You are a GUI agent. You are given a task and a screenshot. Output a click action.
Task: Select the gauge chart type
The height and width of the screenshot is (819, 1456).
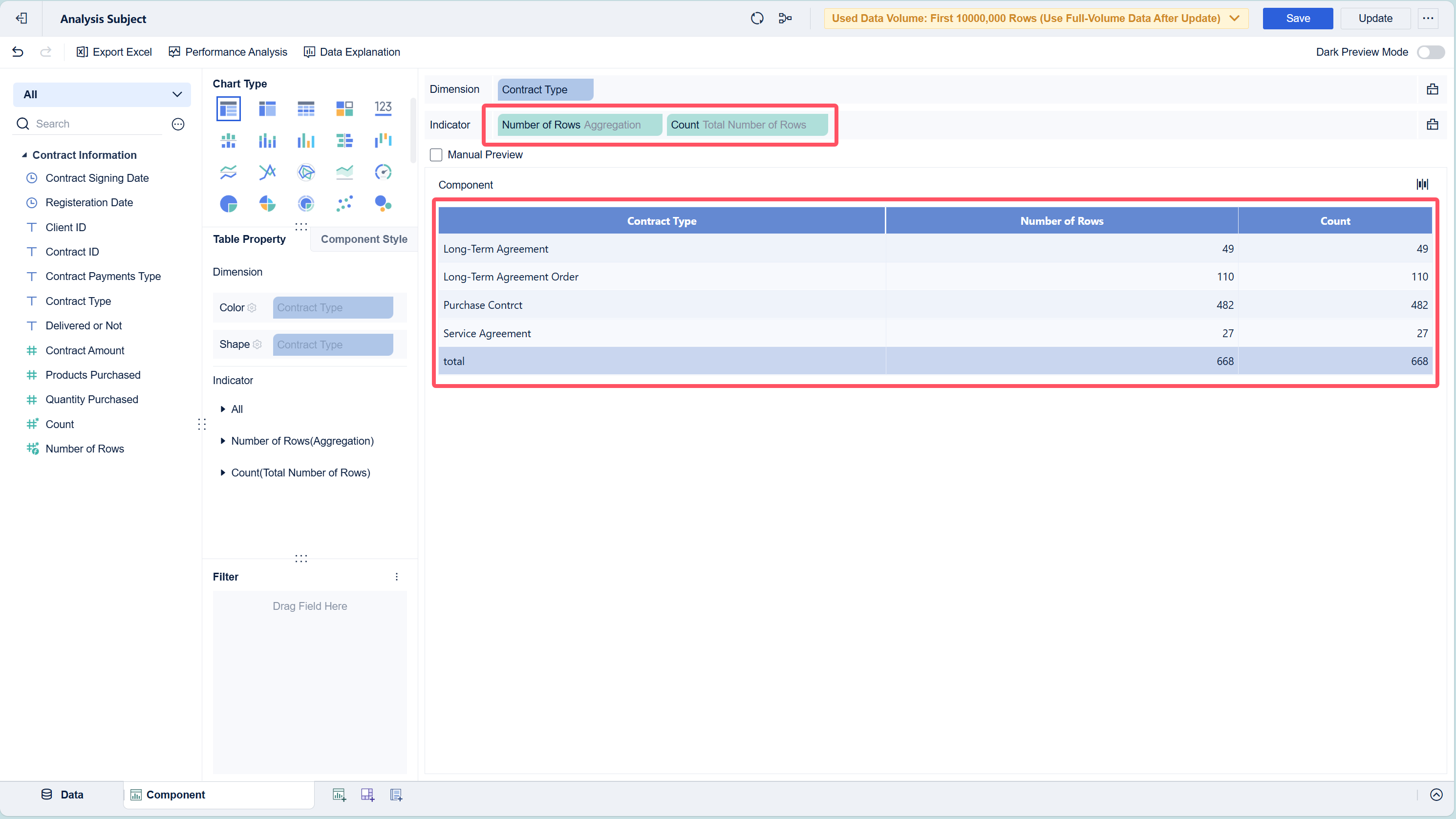tap(383, 172)
